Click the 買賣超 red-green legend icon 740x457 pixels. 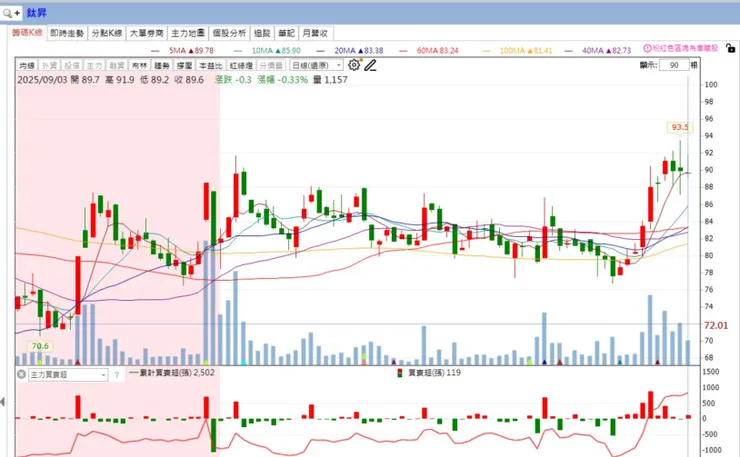(x=400, y=373)
